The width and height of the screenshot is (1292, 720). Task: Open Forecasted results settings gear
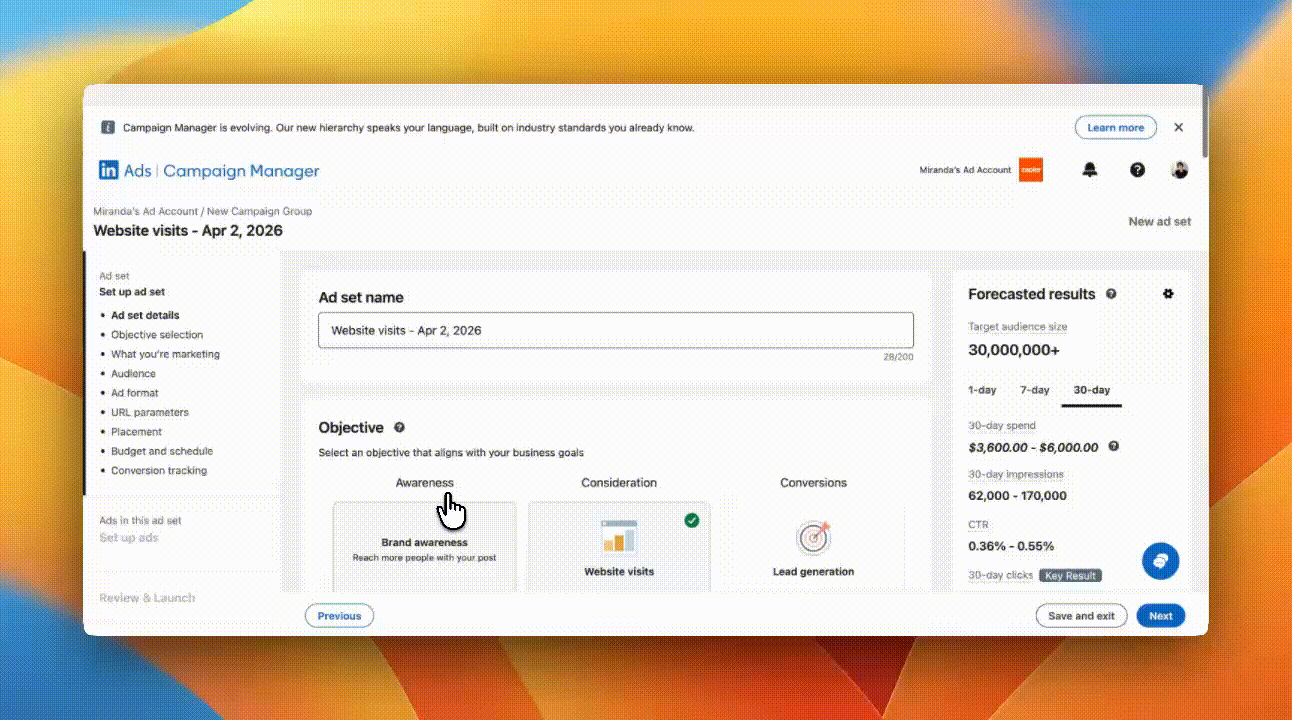point(1168,294)
